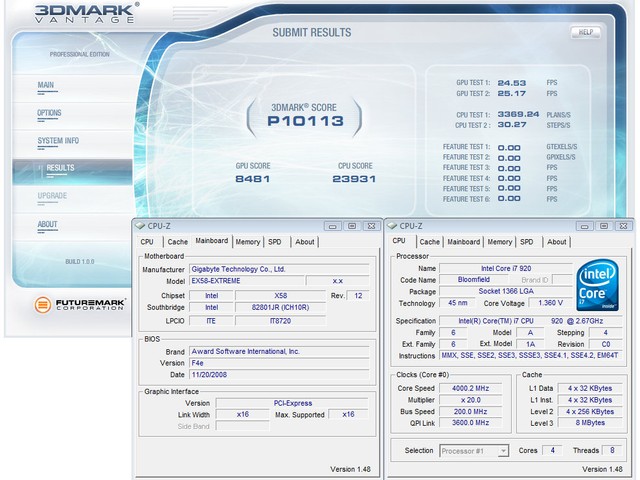Click the Threads value 8

[x=612, y=451]
